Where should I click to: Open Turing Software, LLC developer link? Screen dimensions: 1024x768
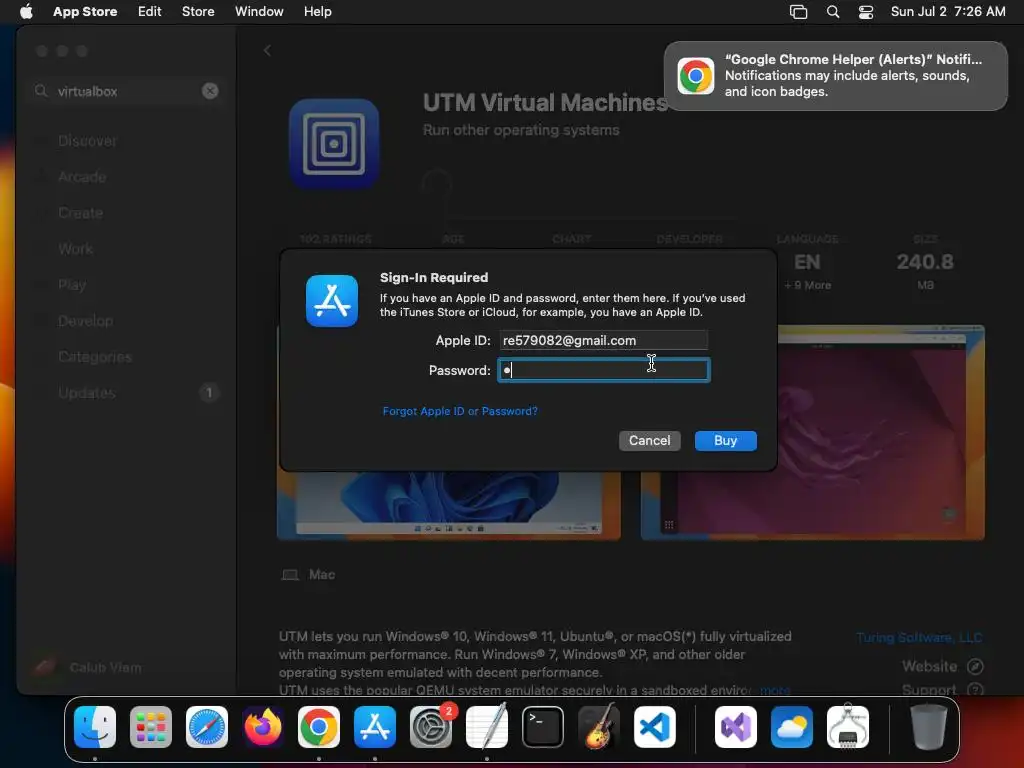[919, 637]
